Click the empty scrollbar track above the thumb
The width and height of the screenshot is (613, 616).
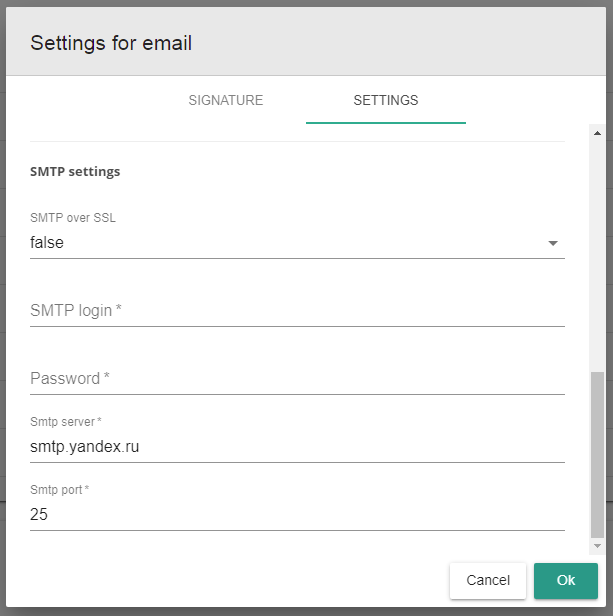(597, 255)
